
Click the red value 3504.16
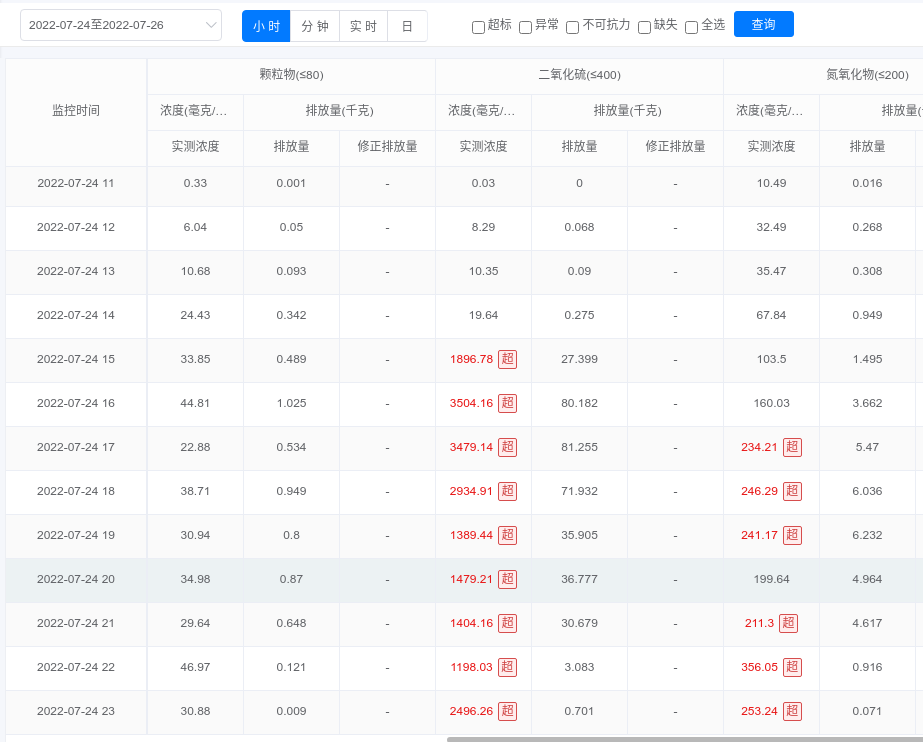472,403
